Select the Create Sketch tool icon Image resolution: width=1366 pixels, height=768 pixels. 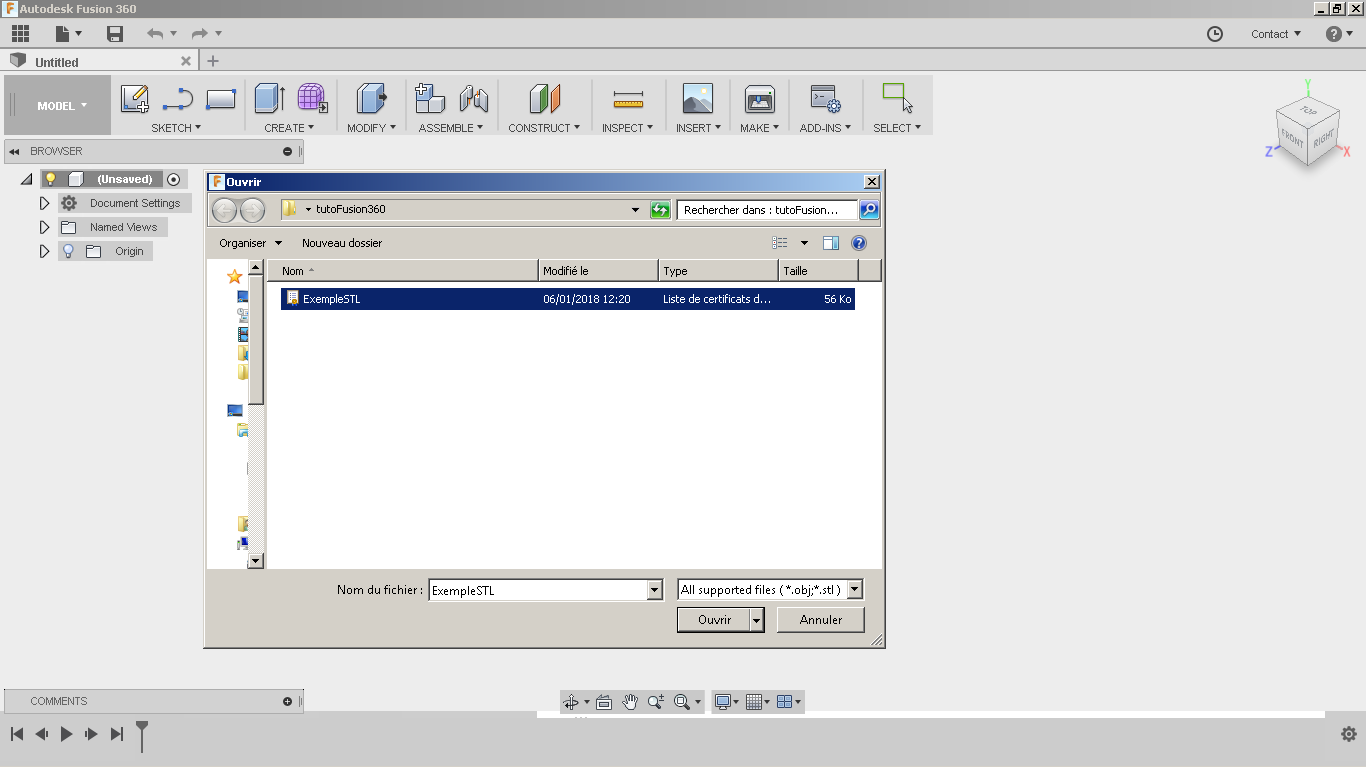click(135, 99)
